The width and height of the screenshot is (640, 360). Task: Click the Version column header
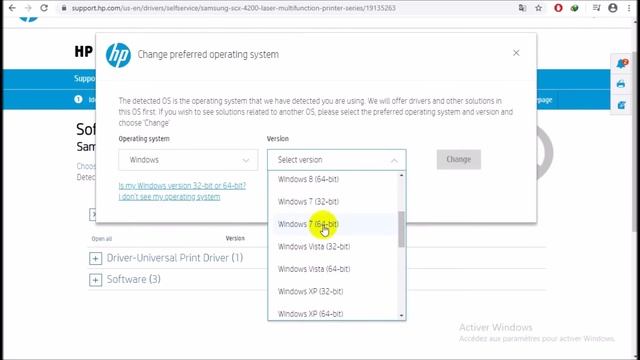(235, 238)
